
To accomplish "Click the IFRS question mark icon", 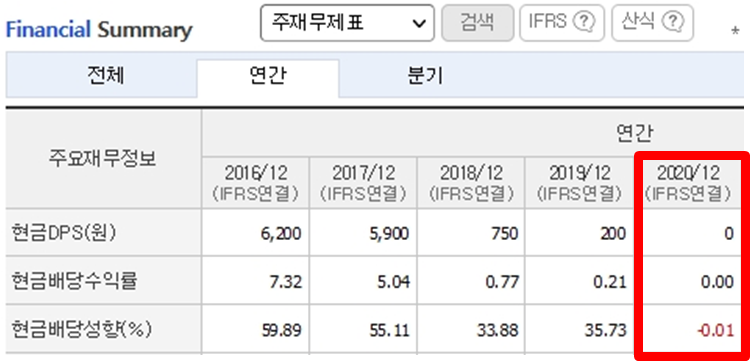I will tap(584, 22).
